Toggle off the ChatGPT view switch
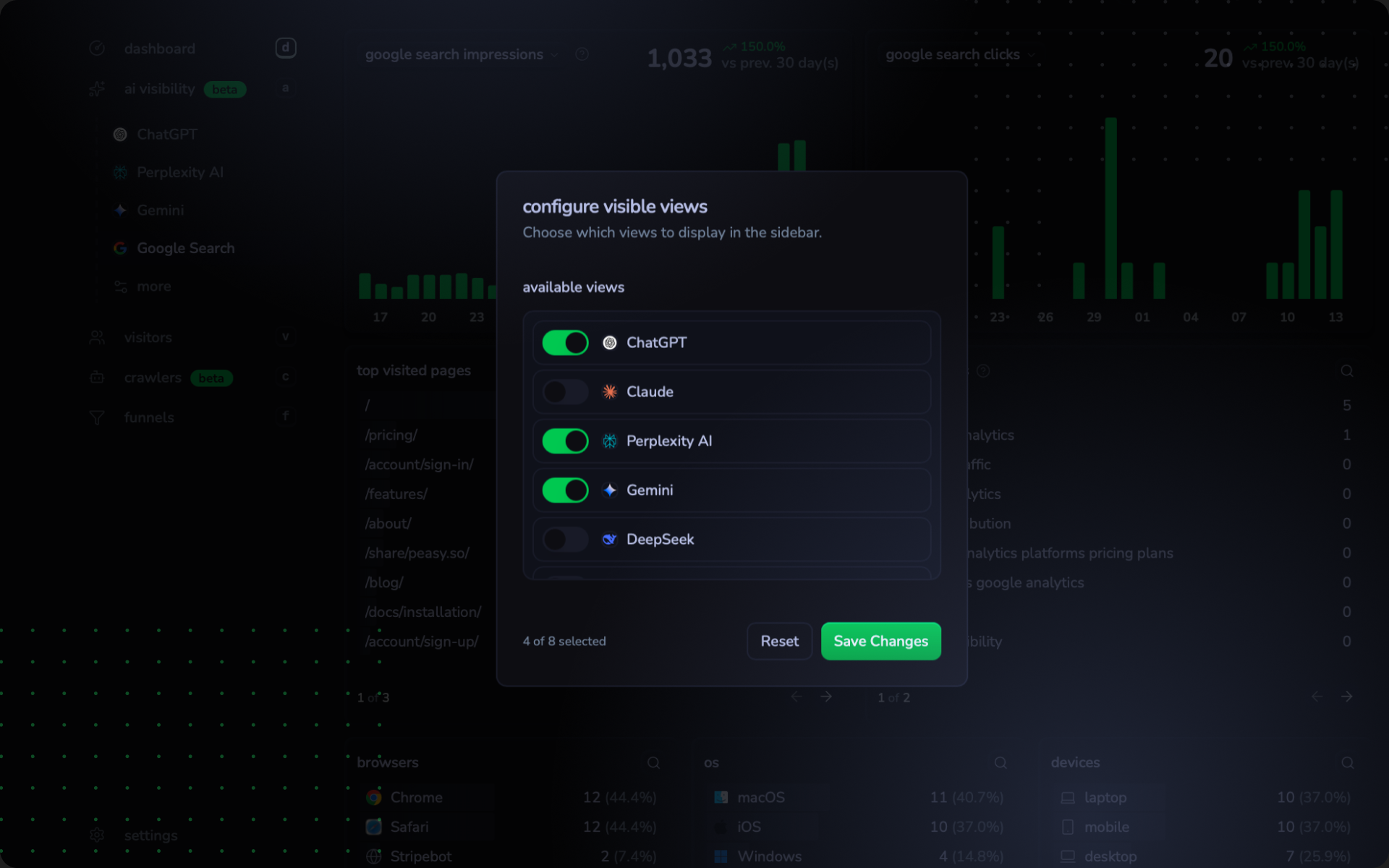Viewport: 1389px width, 868px height. 565,343
